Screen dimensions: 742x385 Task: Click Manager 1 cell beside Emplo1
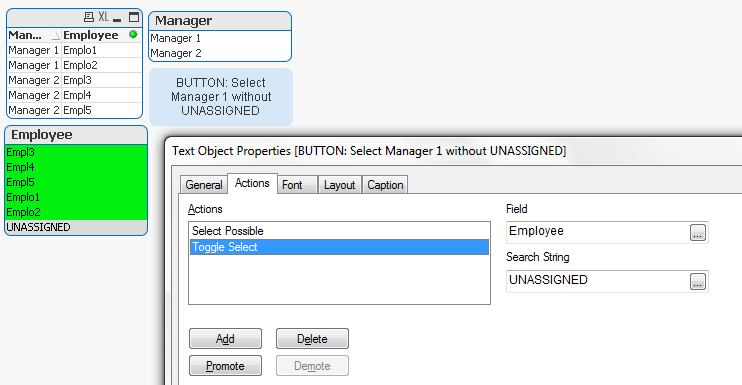(34, 50)
